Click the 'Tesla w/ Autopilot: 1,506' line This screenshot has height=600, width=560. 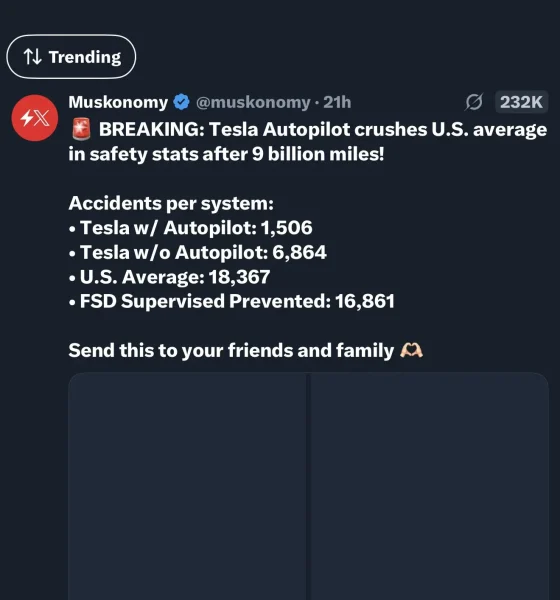pyautogui.click(x=191, y=228)
